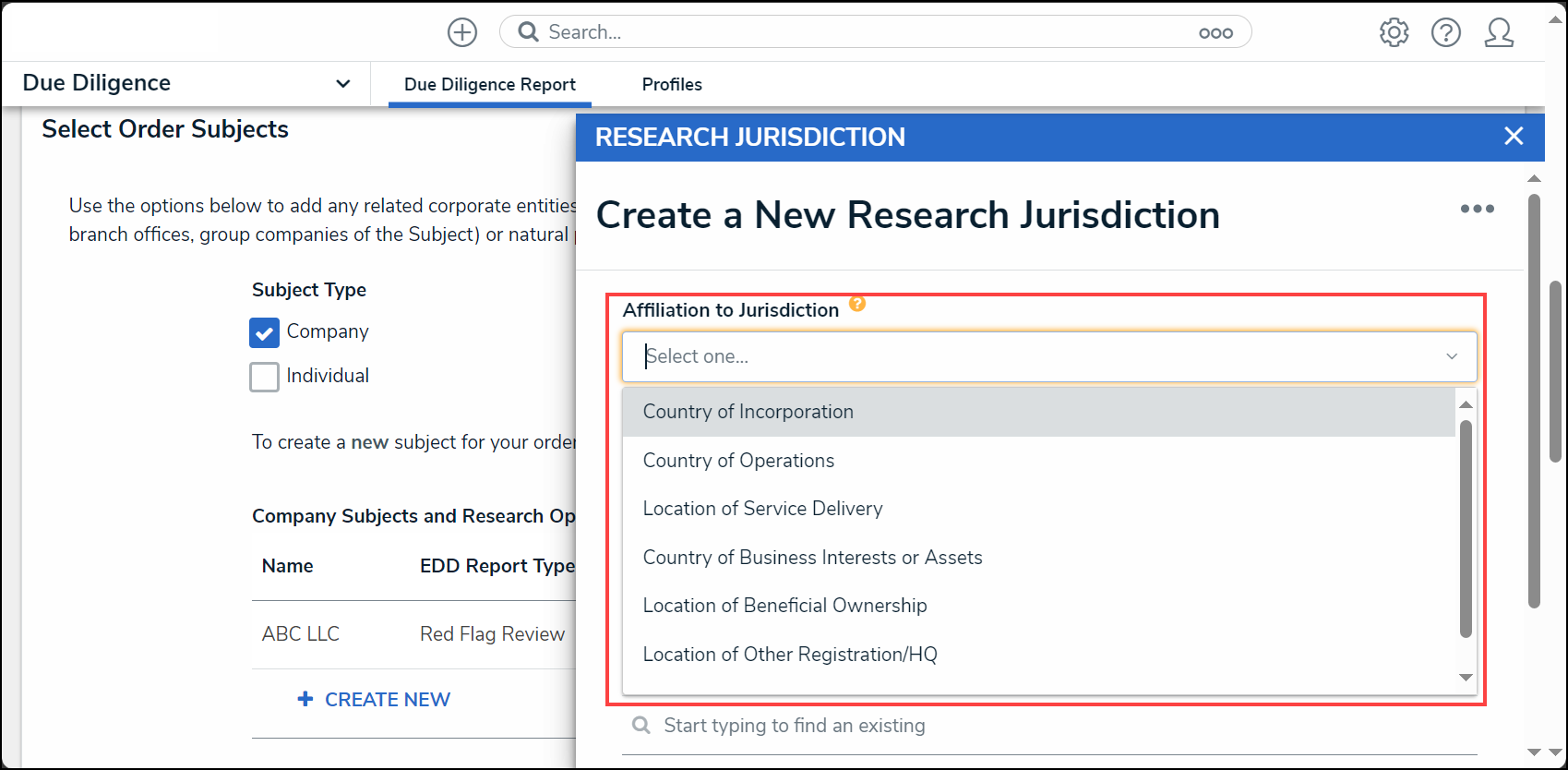Viewport: 1568px width, 770px height.
Task: Click the CREATE NEW link
Action: click(388, 700)
